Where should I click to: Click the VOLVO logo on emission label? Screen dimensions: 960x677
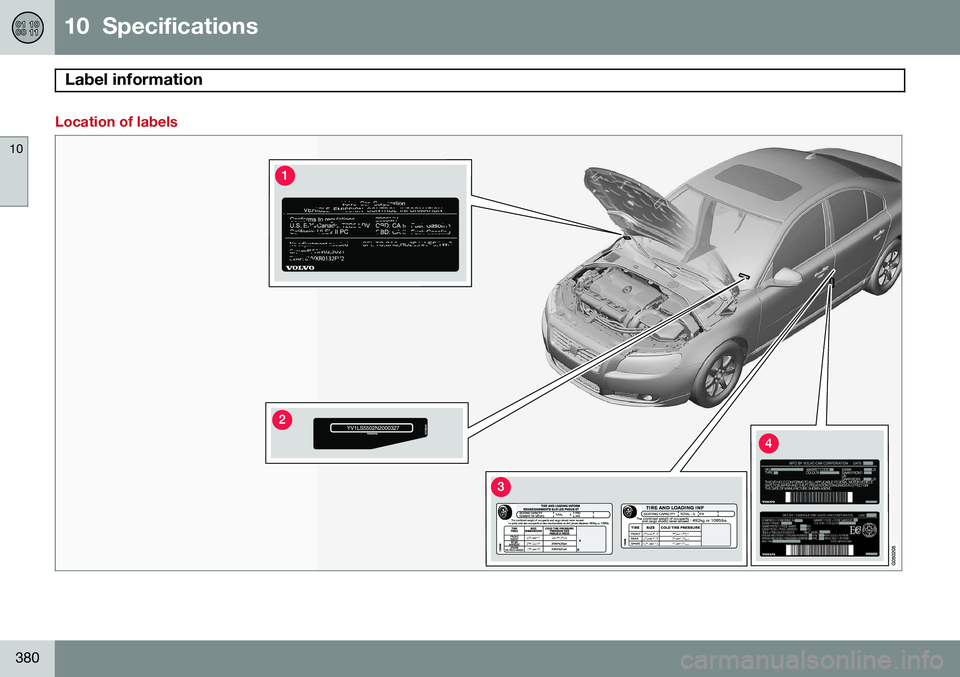300,267
